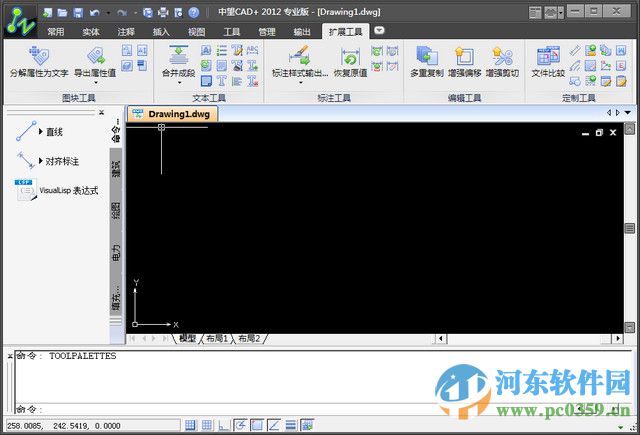Open the 电力 tool palette side tab
The height and width of the screenshot is (435, 640).
(x=116, y=253)
